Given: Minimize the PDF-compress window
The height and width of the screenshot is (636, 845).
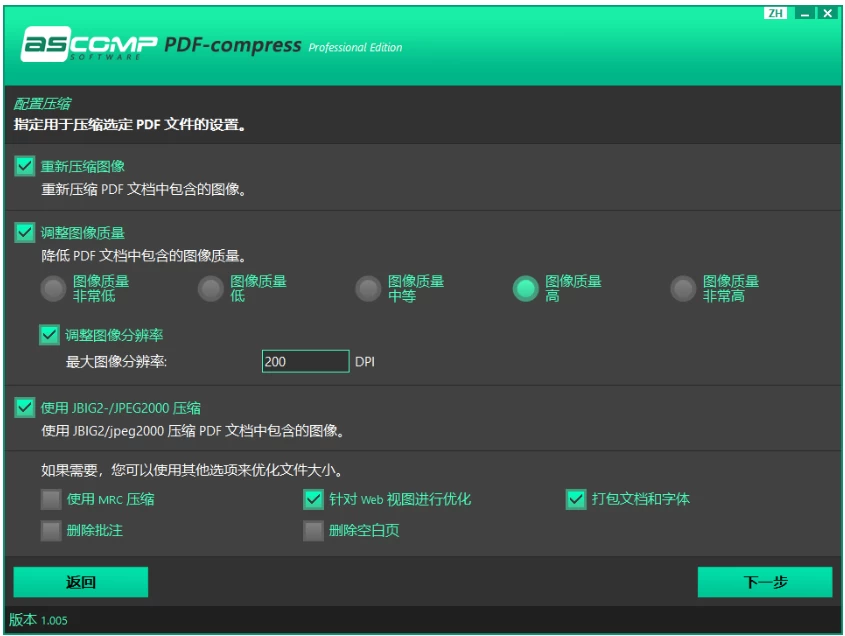Looking at the screenshot, I should point(806,13).
